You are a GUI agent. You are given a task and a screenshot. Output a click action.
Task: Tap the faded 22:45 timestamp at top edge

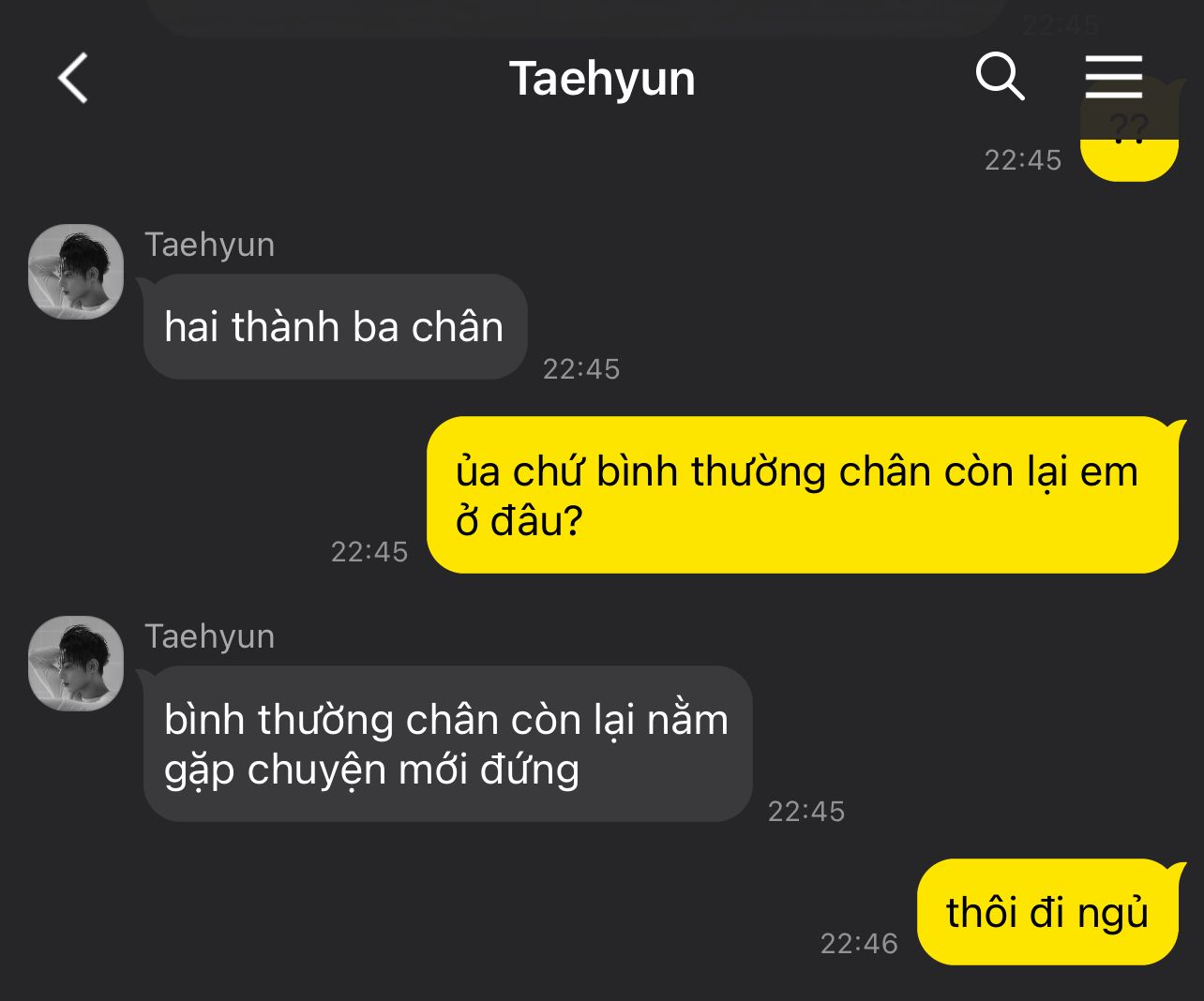pos(1061,24)
